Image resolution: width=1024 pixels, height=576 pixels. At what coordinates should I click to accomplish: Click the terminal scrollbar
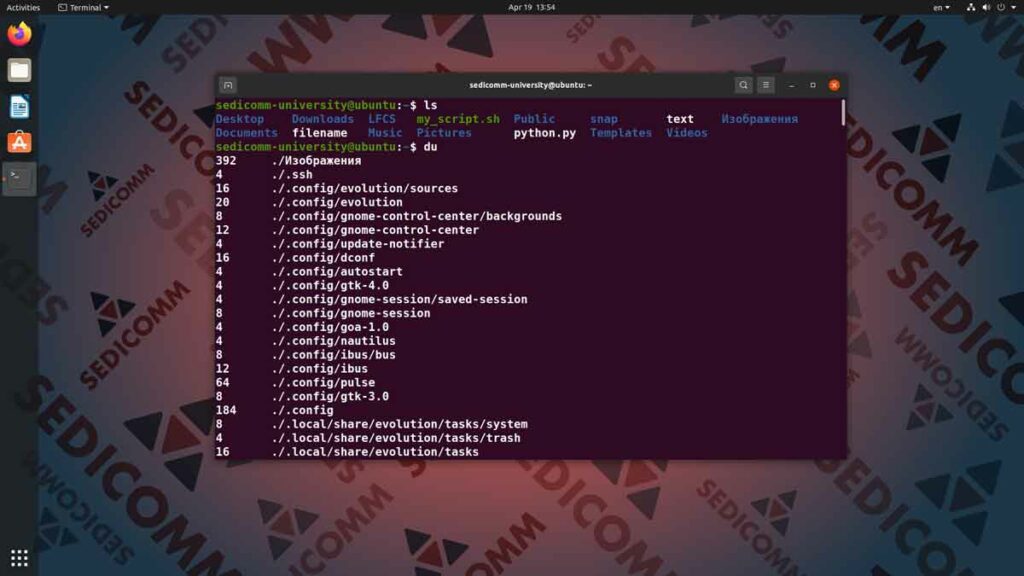pos(843,112)
